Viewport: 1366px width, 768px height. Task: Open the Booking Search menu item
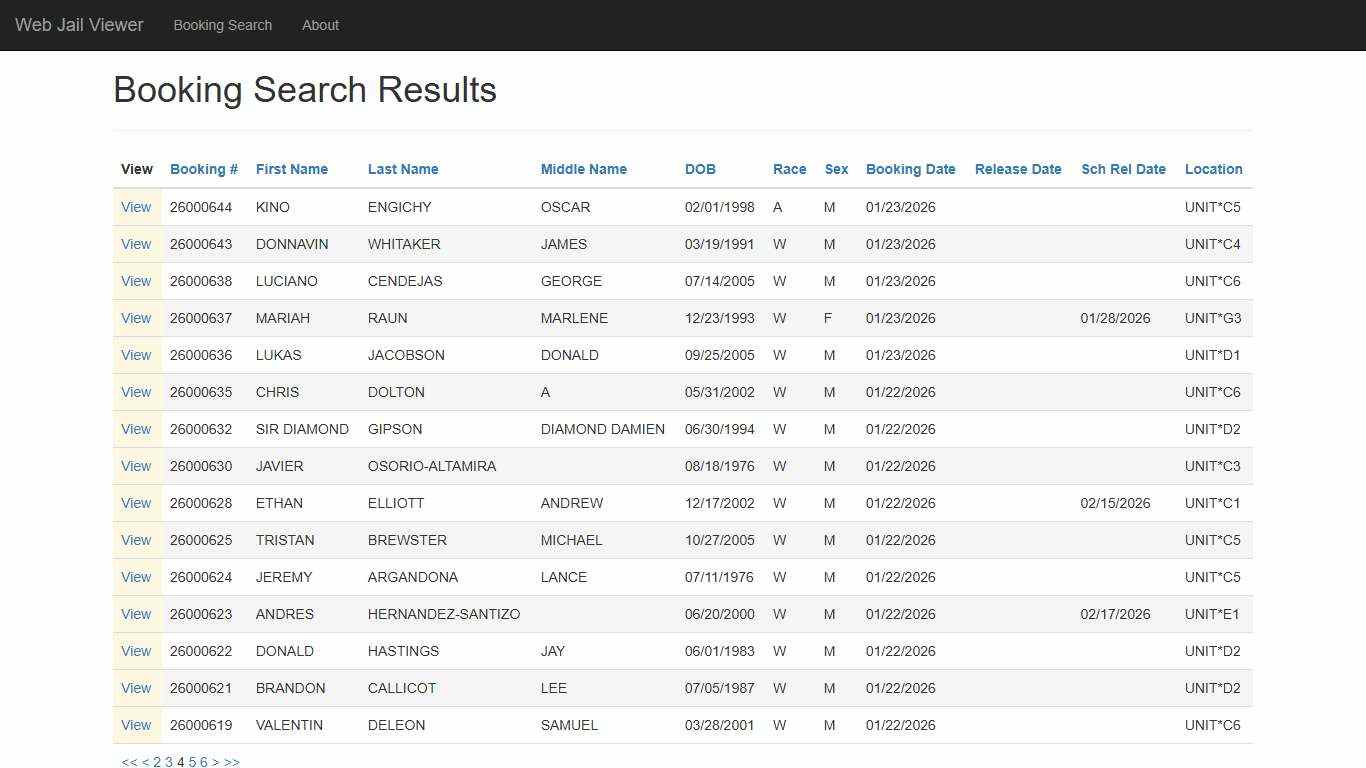(x=222, y=25)
